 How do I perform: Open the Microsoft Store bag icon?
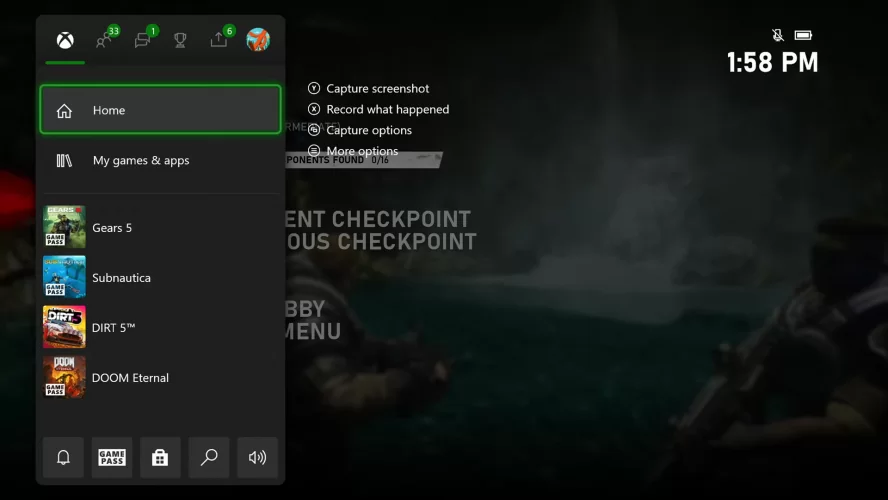pyautogui.click(x=160, y=457)
